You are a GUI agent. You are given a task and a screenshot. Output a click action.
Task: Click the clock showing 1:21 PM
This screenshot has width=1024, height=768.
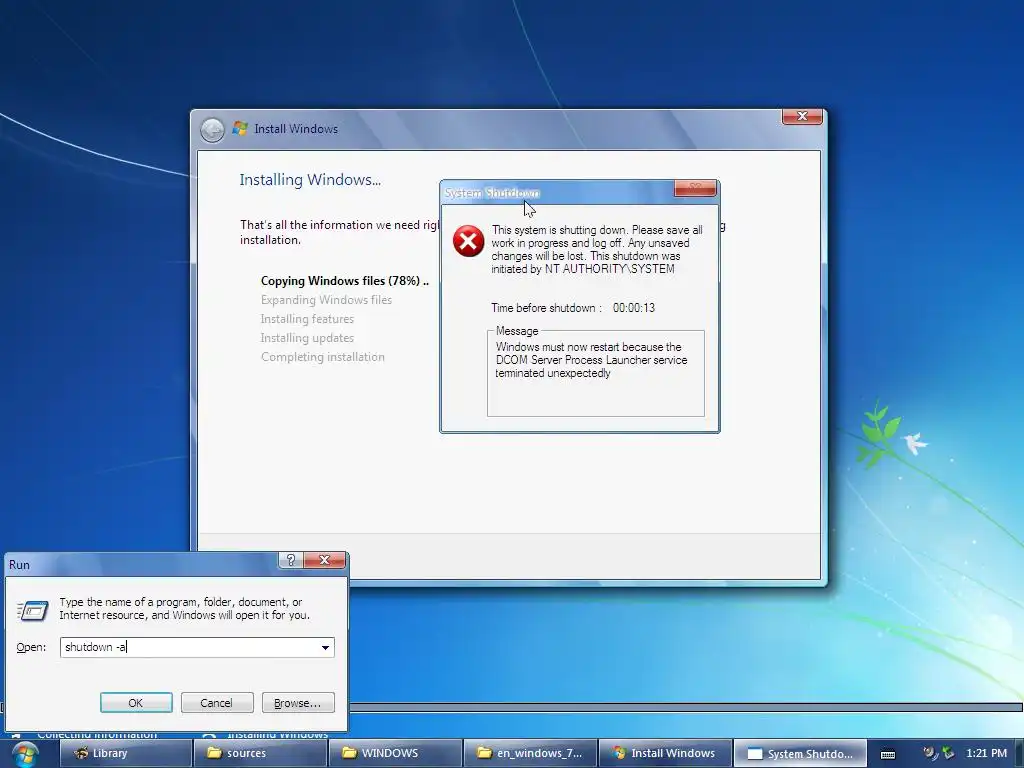[x=986, y=753]
